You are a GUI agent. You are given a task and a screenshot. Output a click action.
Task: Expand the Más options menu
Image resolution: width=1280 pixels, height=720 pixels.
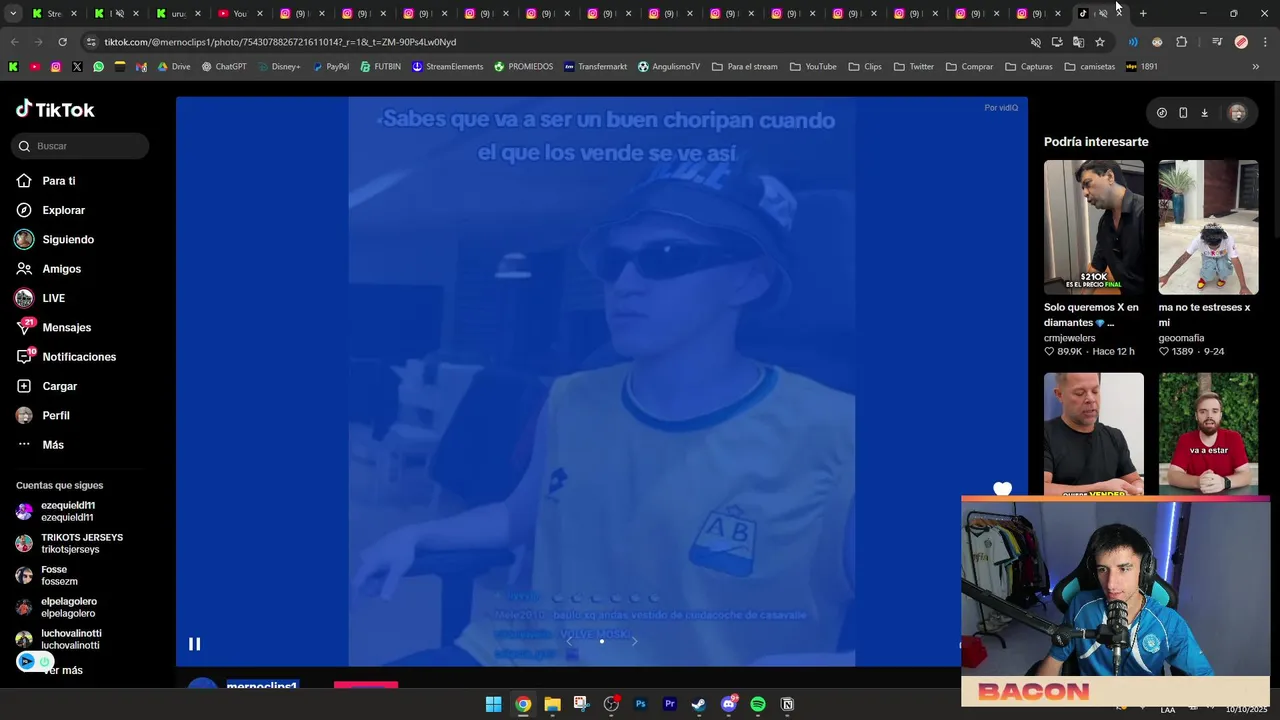40,445
